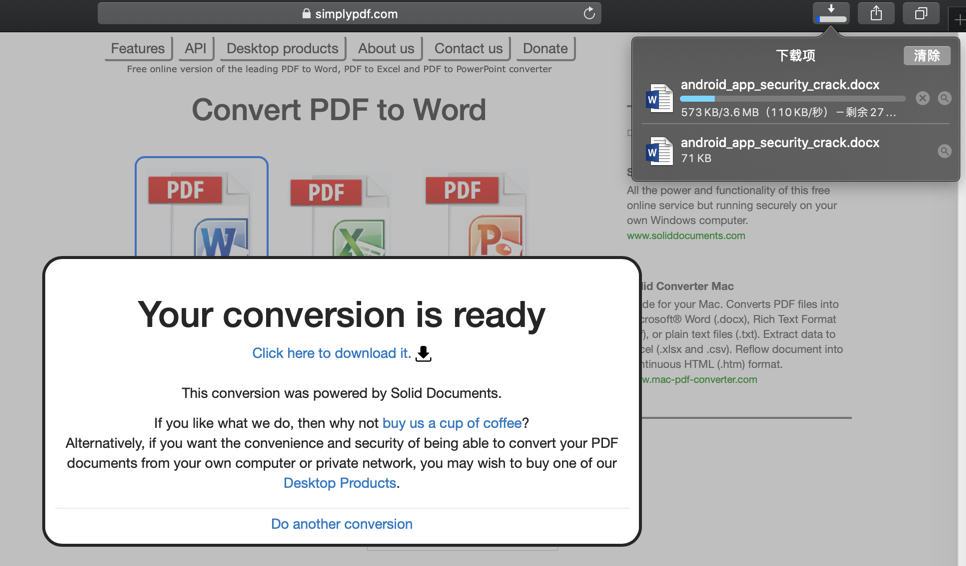Click the '573 KB/3.6 MB' download status text
Image resolution: width=966 pixels, height=566 pixels.
789,112
